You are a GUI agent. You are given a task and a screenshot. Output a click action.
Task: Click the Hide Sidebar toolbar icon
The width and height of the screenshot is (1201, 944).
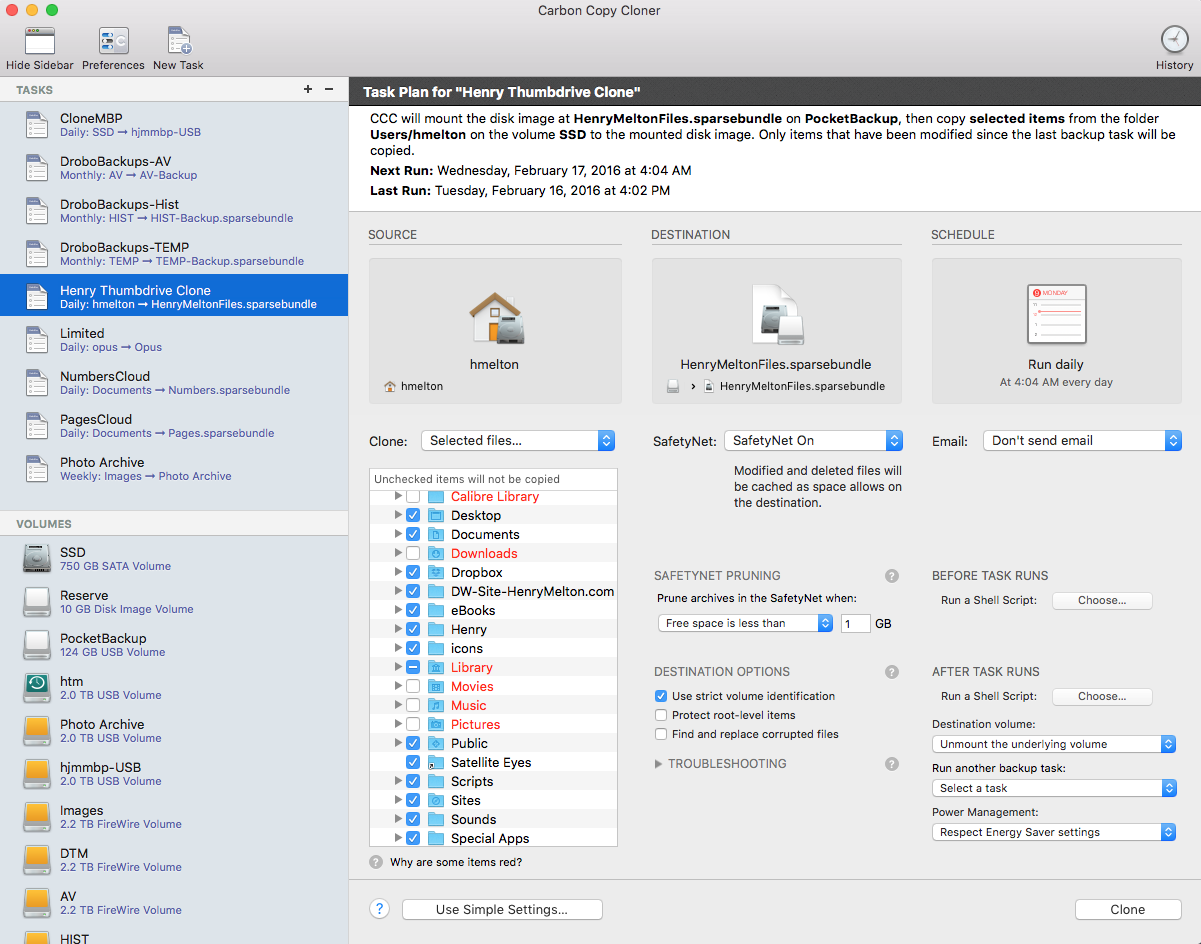[40, 41]
